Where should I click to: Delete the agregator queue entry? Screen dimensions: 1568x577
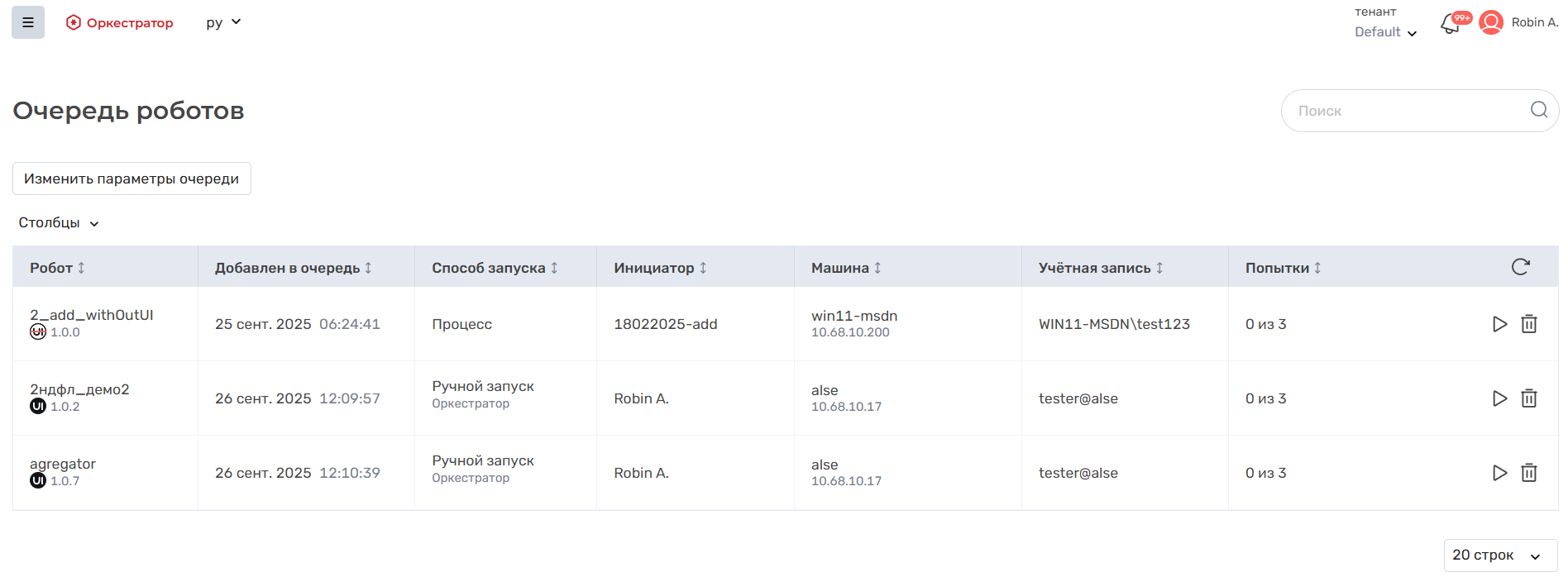[x=1529, y=473]
